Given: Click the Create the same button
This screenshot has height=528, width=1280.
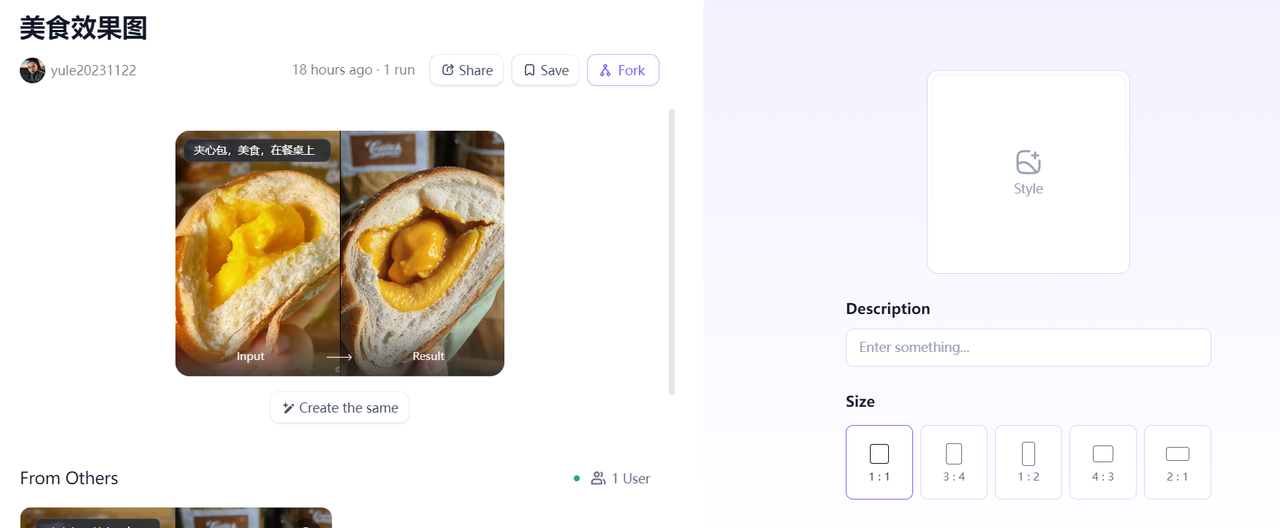Looking at the screenshot, I should pos(340,408).
